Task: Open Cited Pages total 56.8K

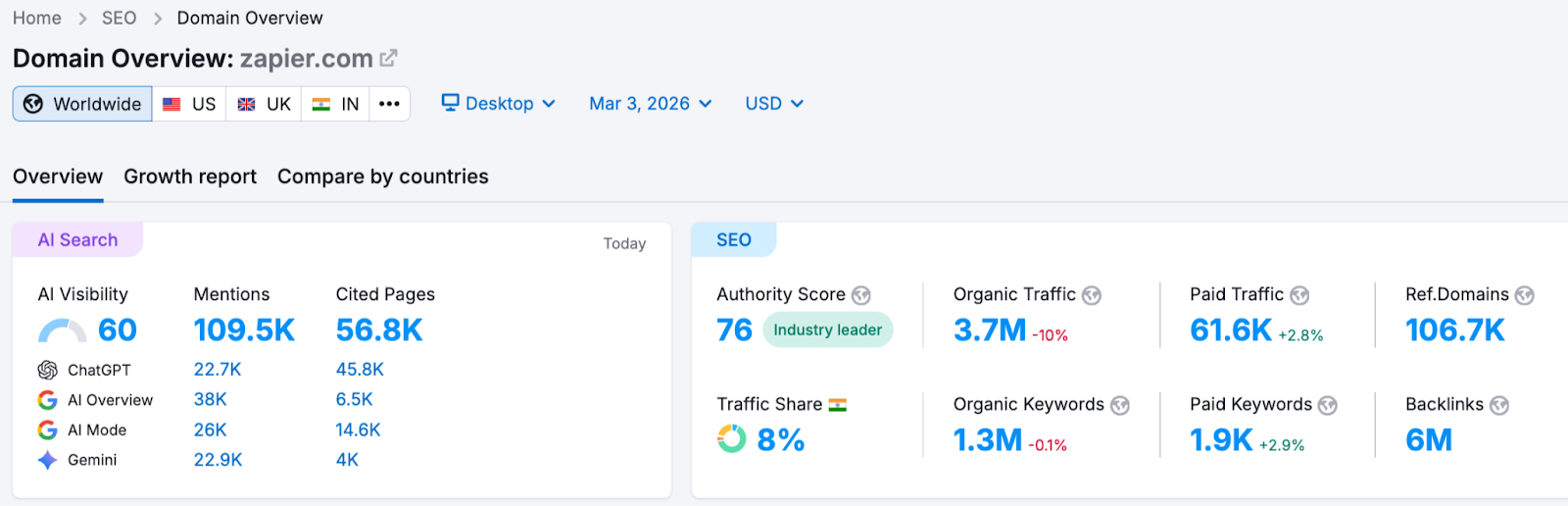Action: 379,330
